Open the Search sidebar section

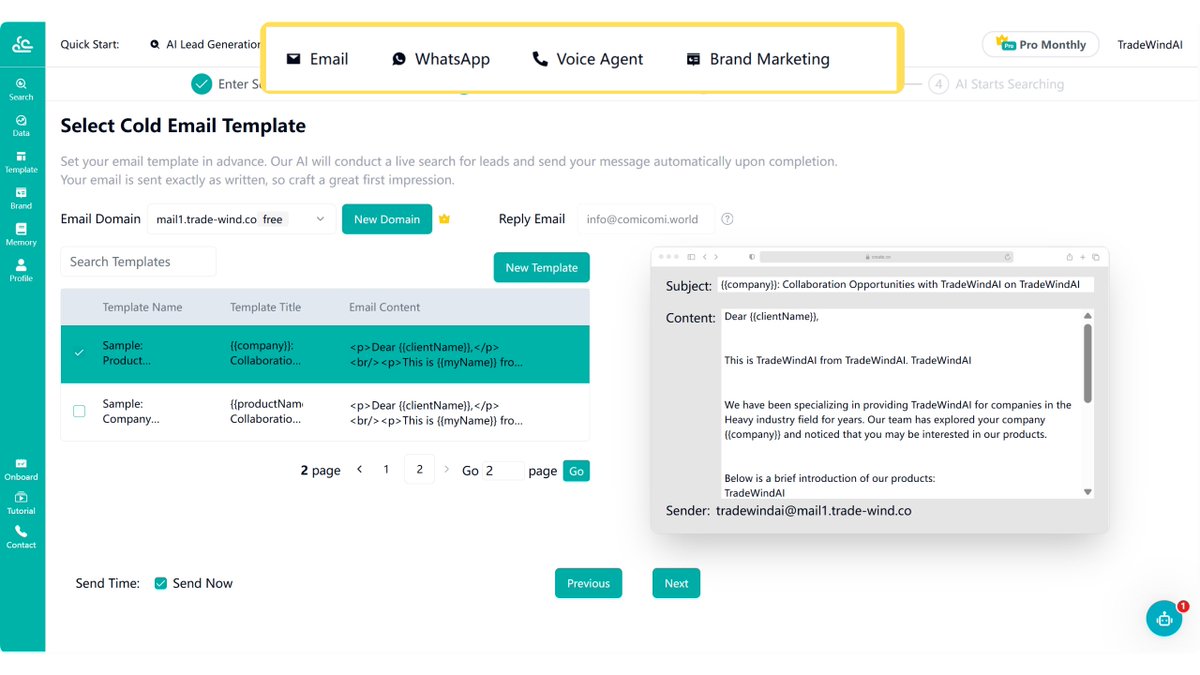click(21, 89)
